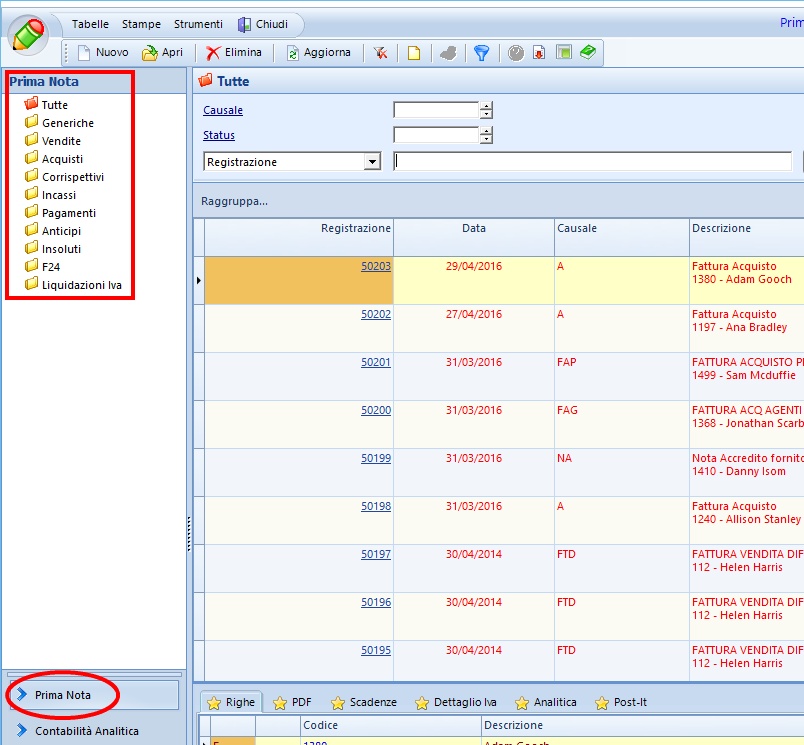The width and height of the screenshot is (804, 745).
Task: Open the Stampe menu
Action: click(141, 24)
